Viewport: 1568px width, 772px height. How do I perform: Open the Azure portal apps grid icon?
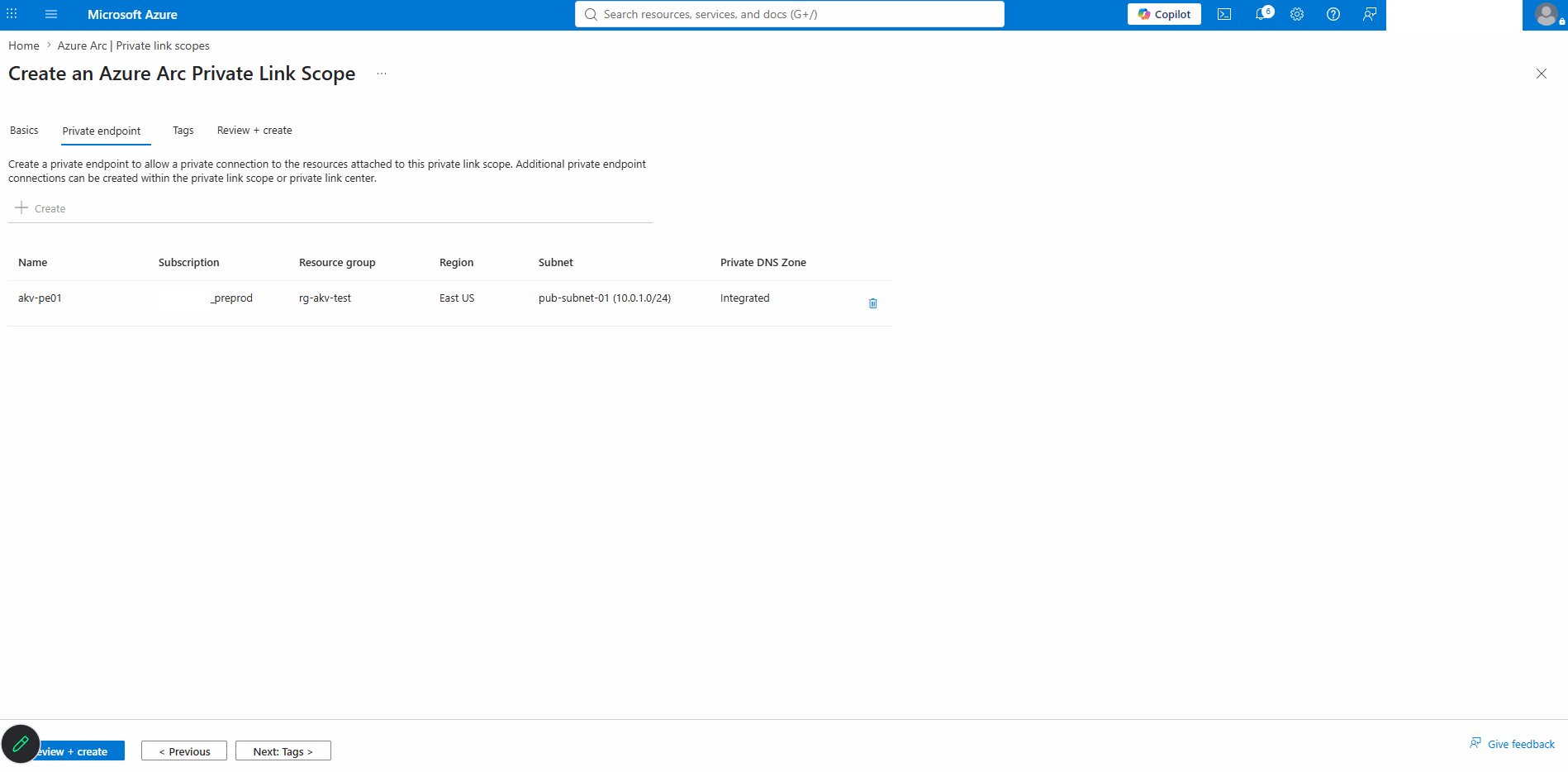(x=12, y=14)
